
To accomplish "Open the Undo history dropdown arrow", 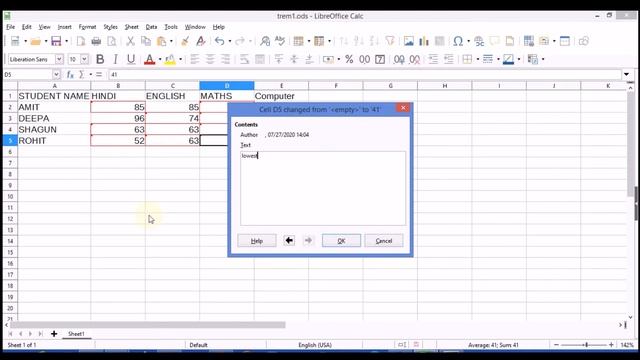I will click(x=230, y=41).
